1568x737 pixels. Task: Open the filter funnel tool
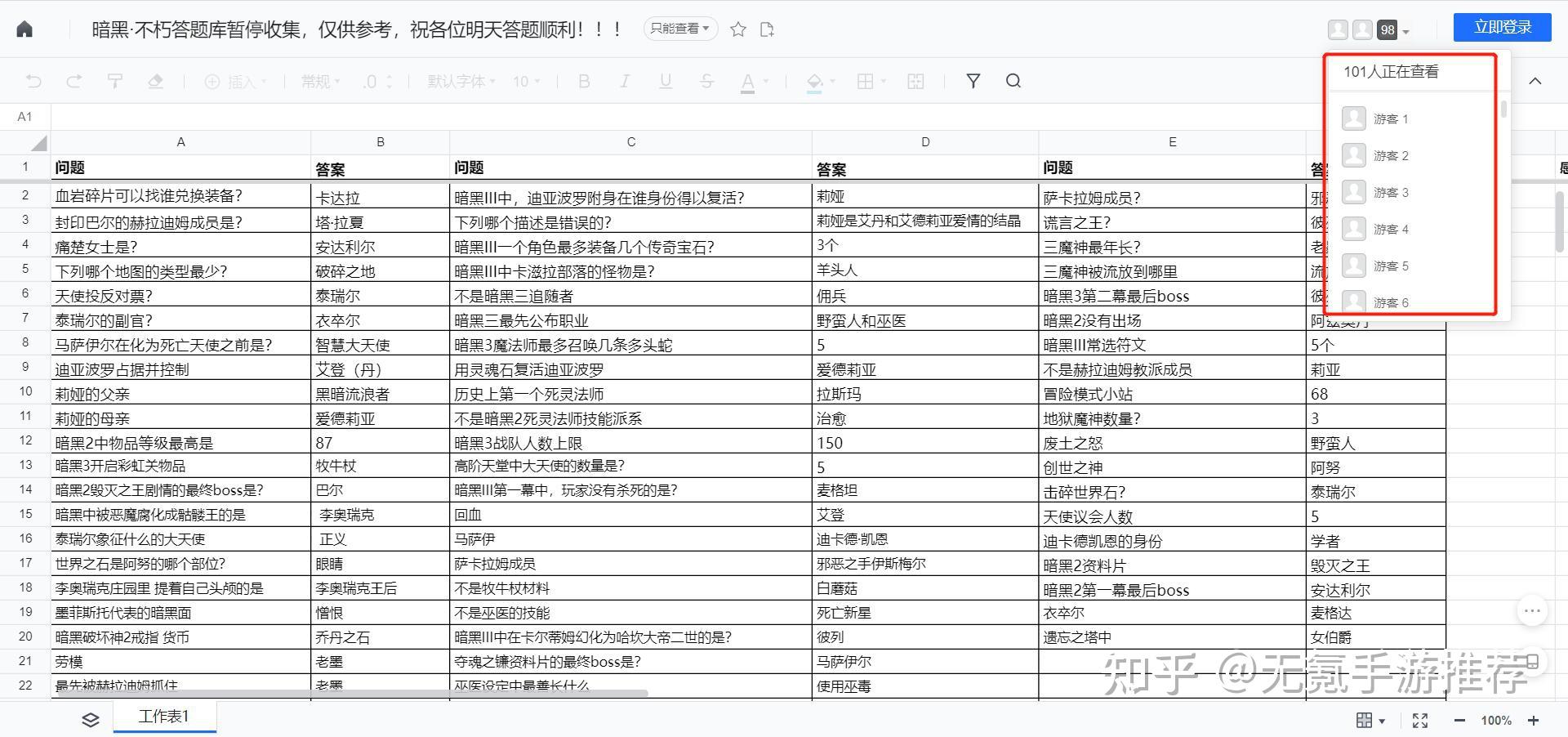tap(973, 81)
